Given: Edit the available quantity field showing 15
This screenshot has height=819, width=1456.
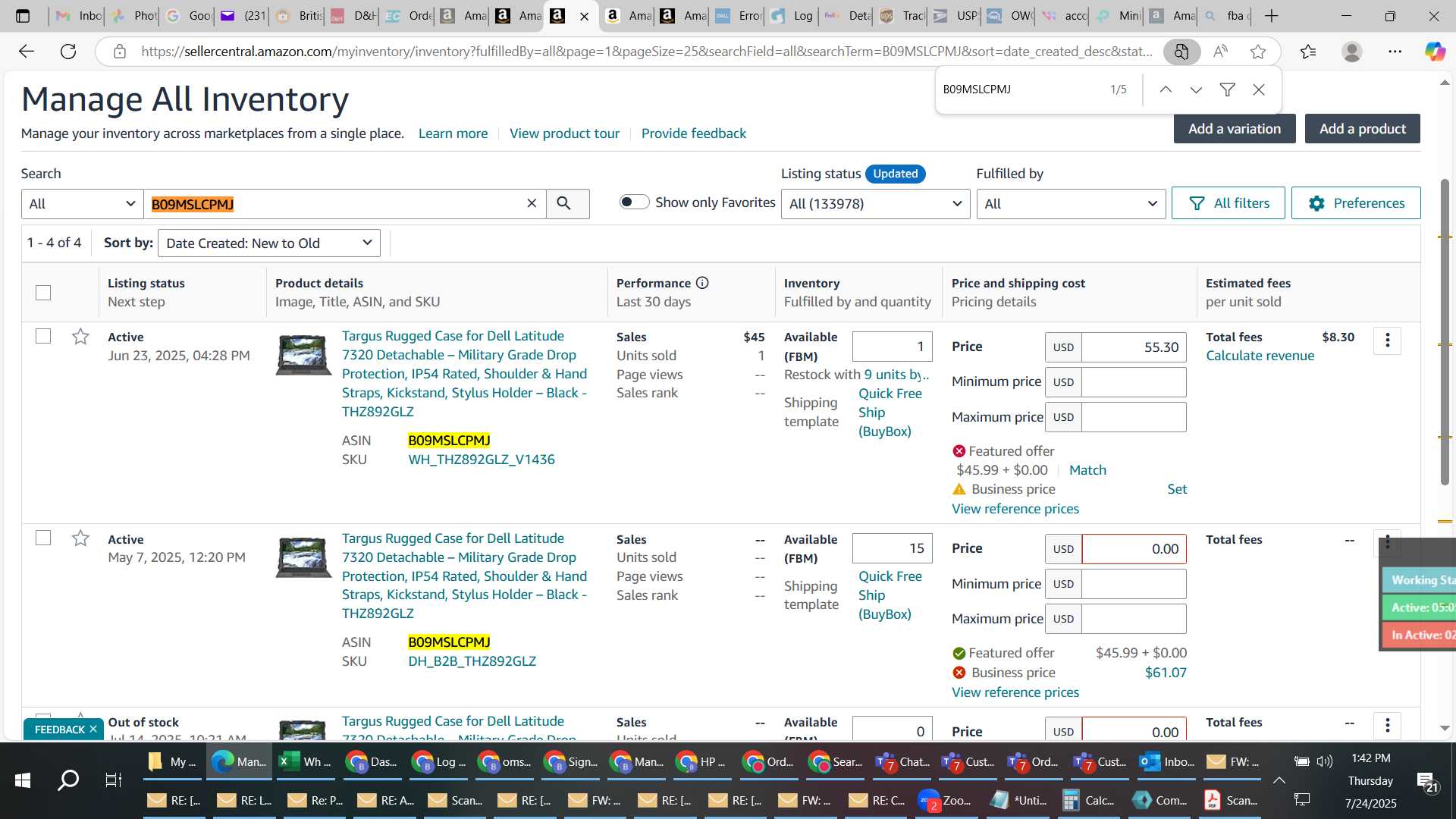Looking at the screenshot, I should 893,548.
